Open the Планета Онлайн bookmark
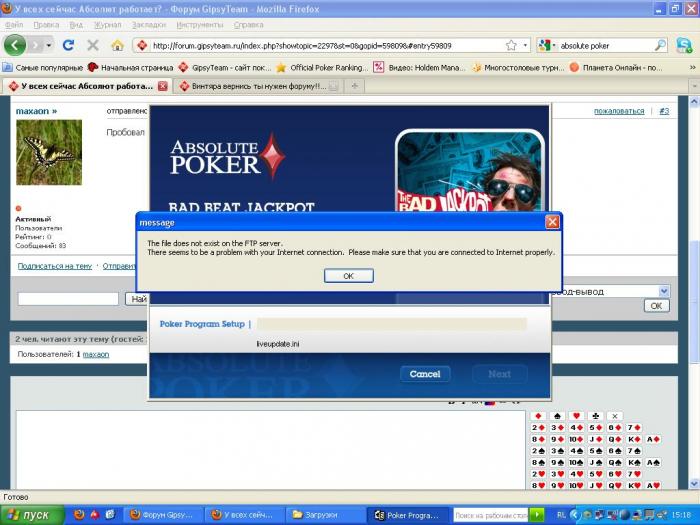 (x=616, y=67)
